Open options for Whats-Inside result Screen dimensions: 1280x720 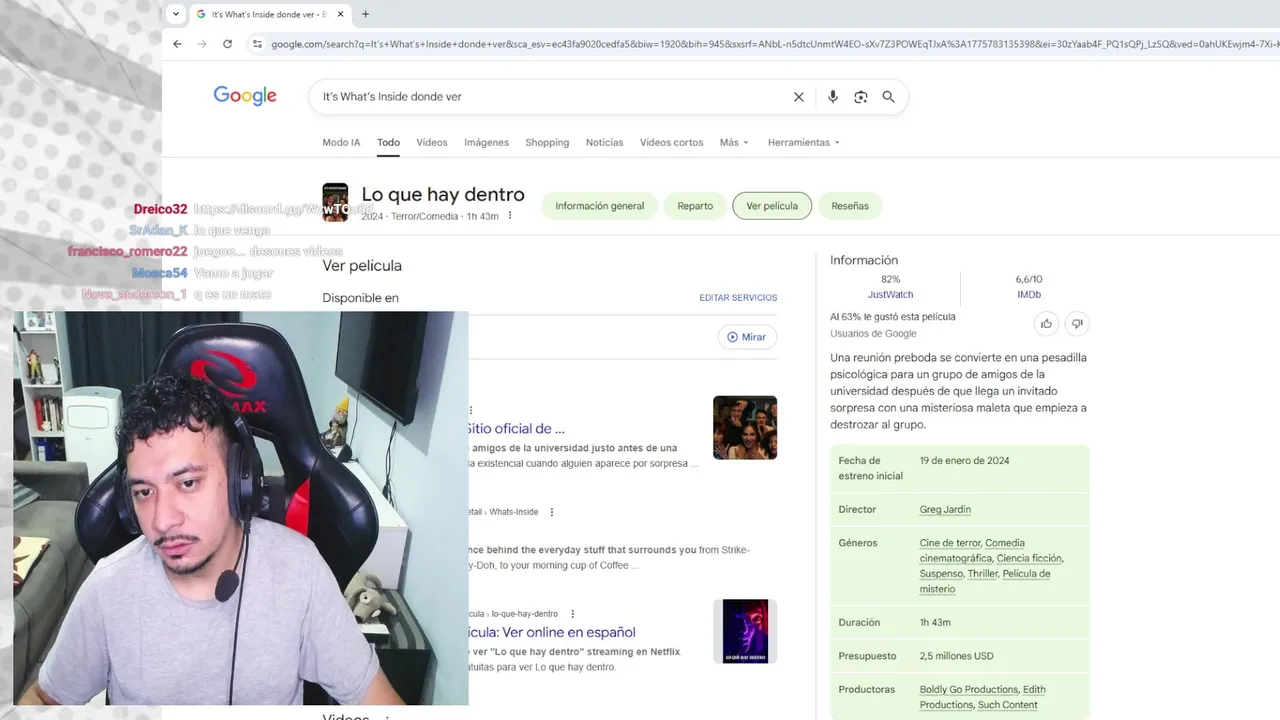pos(551,512)
